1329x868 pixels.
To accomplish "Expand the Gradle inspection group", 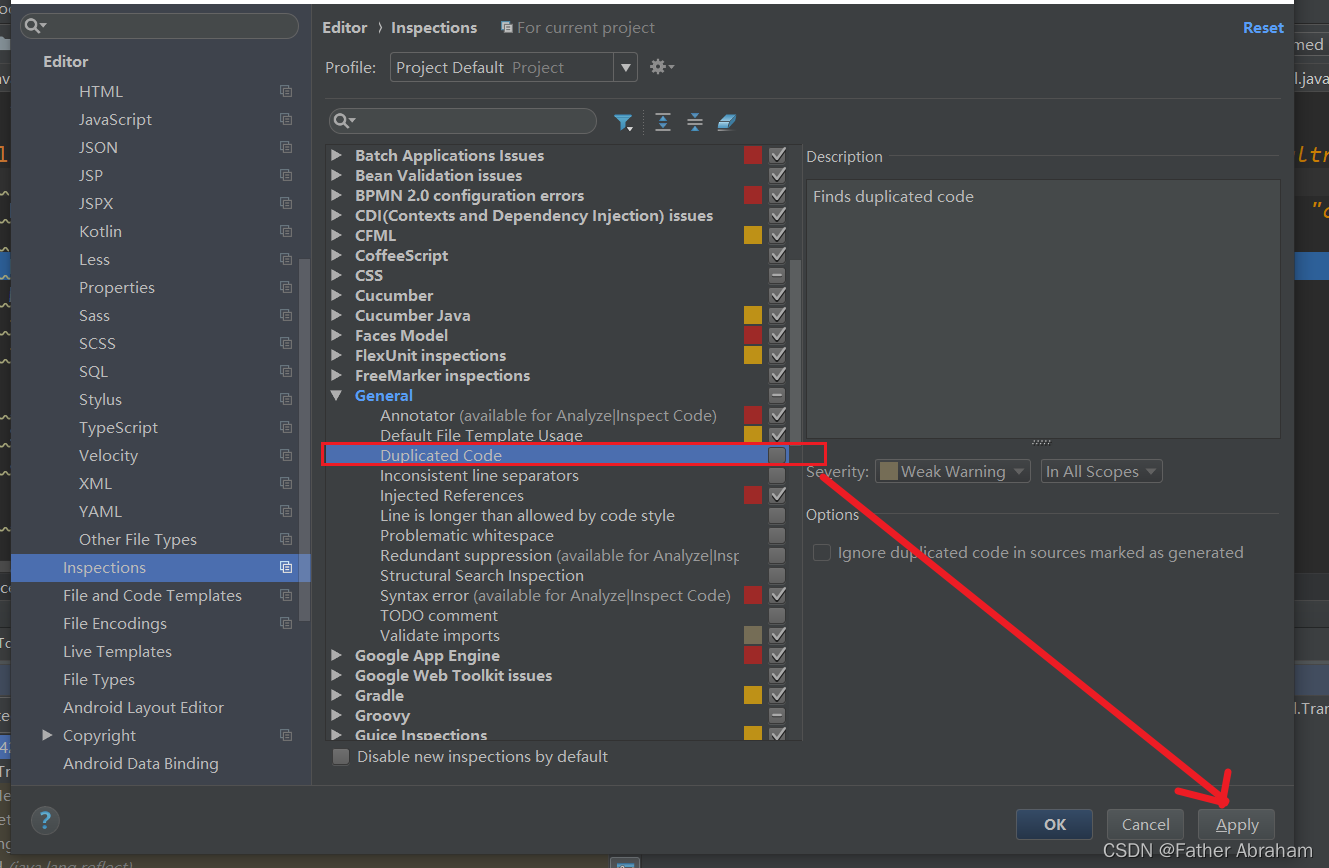I will (x=336, y=695).
